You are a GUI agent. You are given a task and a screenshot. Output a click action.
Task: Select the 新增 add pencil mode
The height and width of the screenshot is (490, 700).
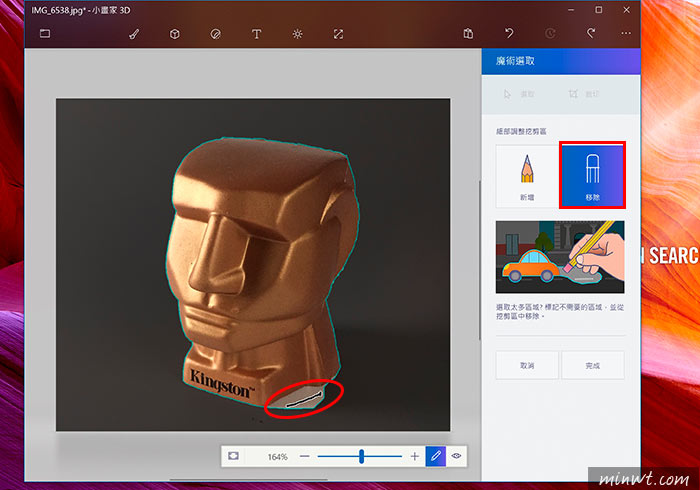527,176
